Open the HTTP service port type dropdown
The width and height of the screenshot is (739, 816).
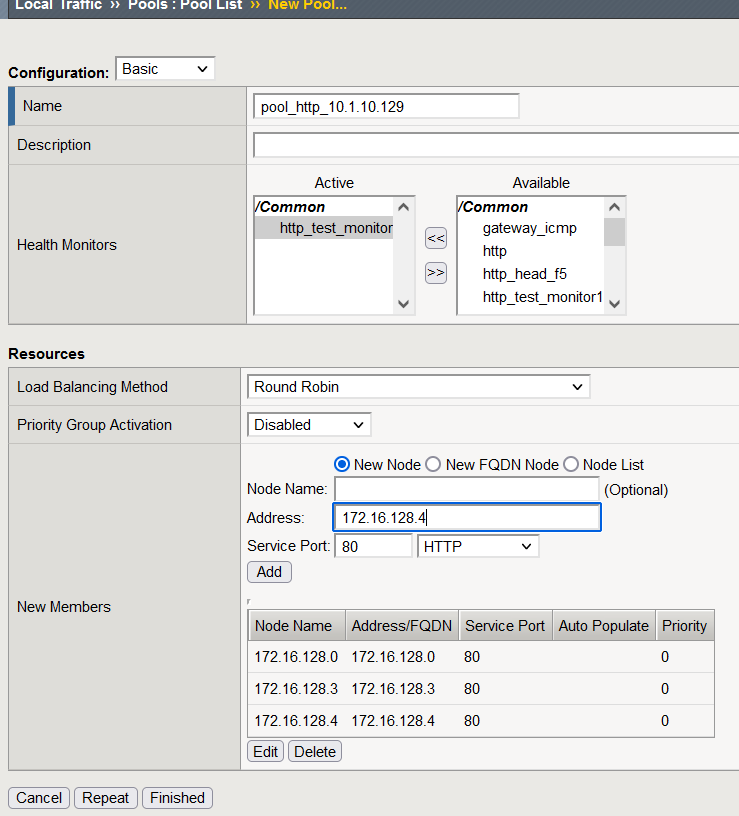[x=478, y=546]
